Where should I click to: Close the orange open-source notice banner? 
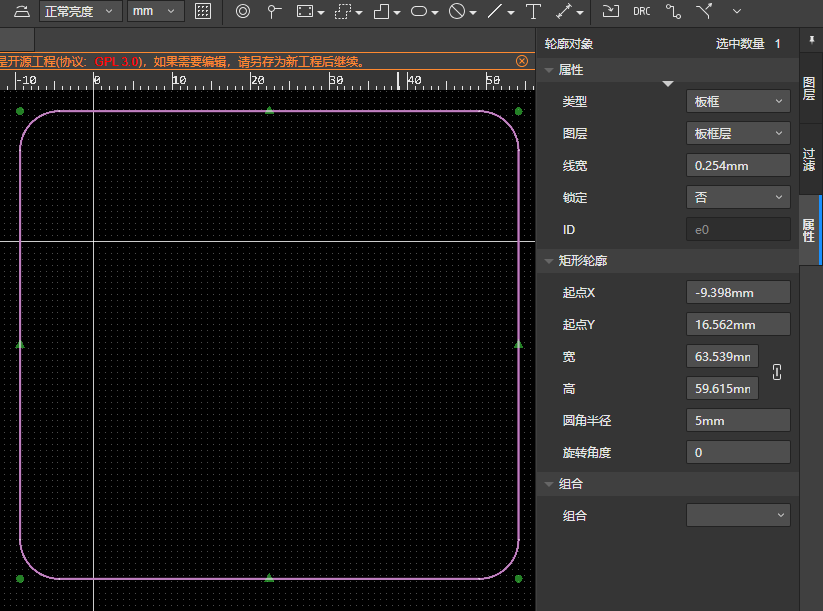pyautogui.click(x=522, y=61)
